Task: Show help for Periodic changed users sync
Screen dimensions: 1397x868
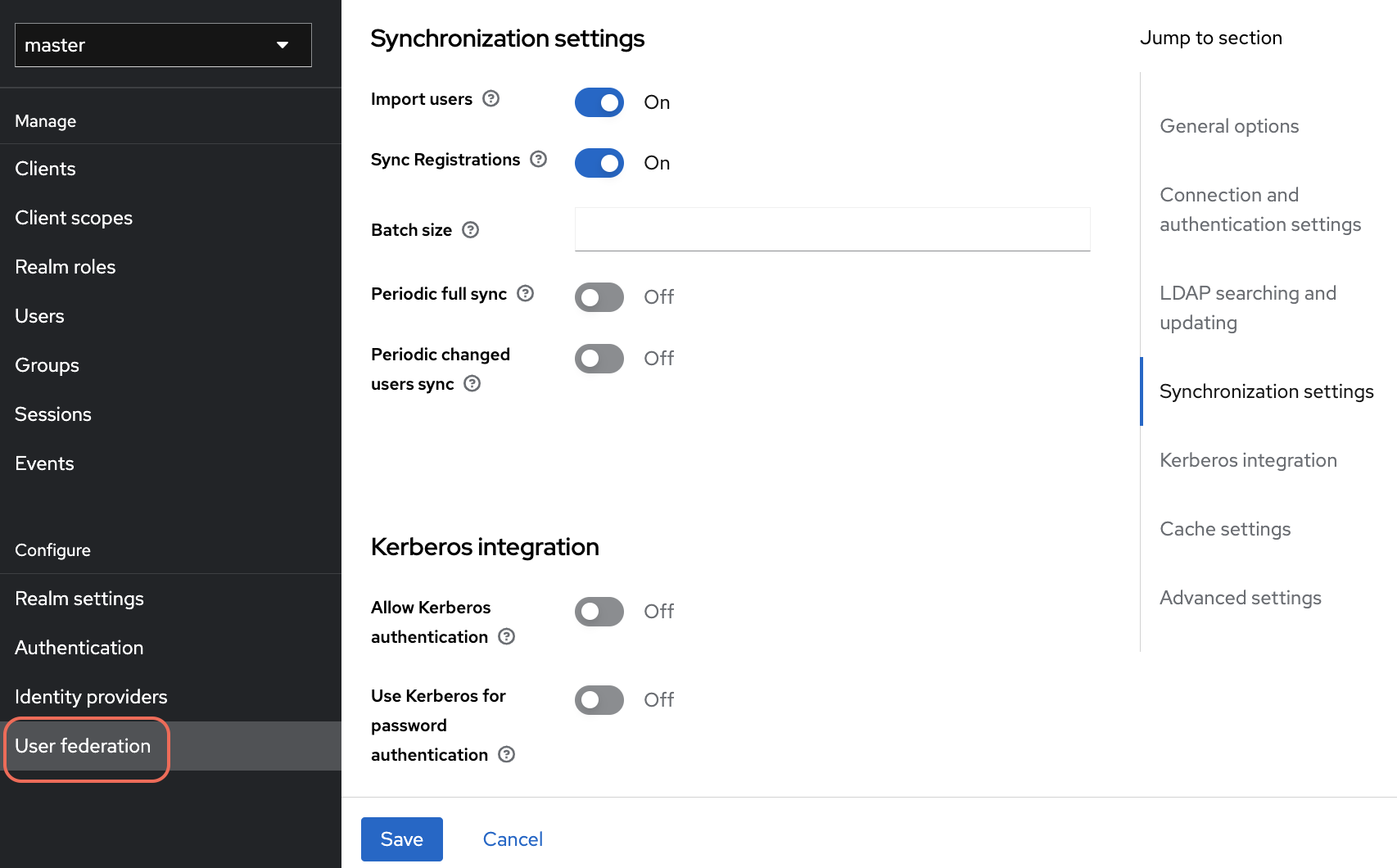Action: coord(472,384)
